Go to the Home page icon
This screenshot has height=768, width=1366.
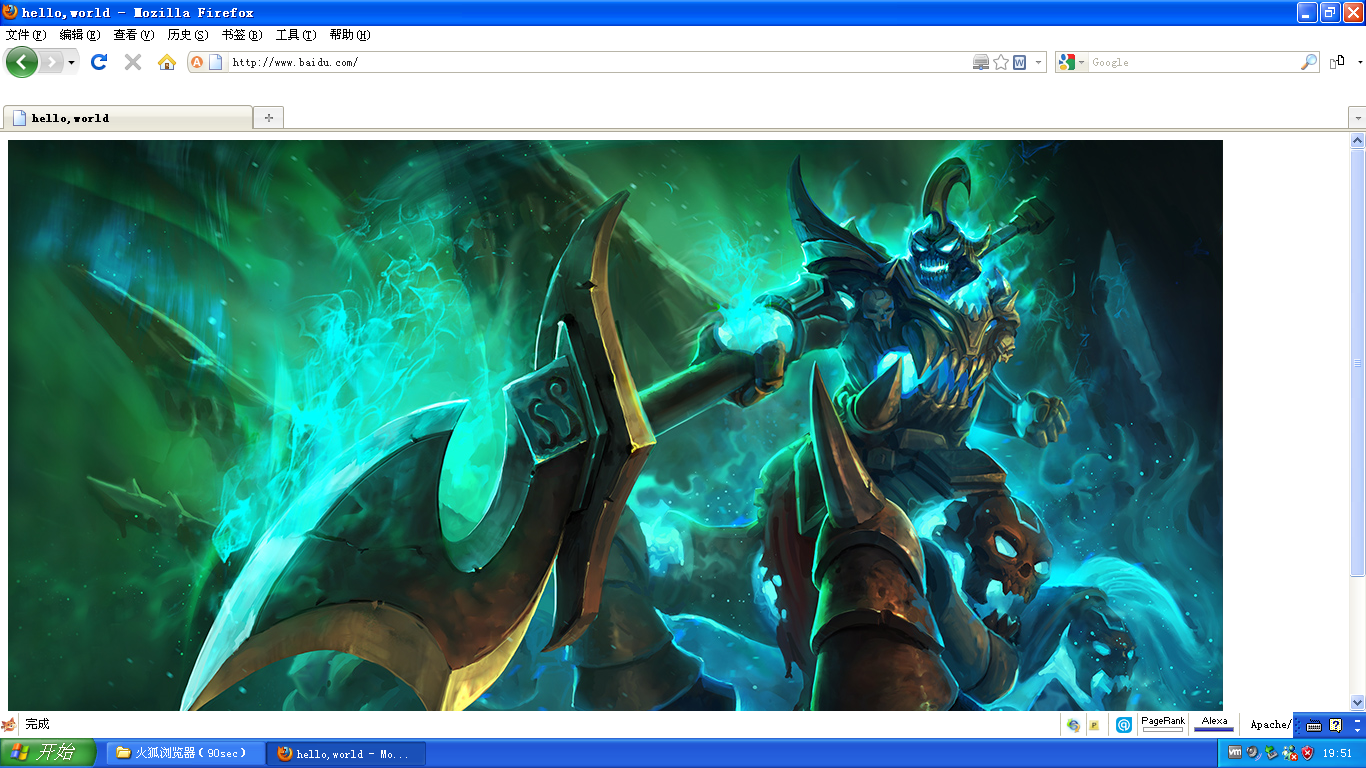coord(167,62)
